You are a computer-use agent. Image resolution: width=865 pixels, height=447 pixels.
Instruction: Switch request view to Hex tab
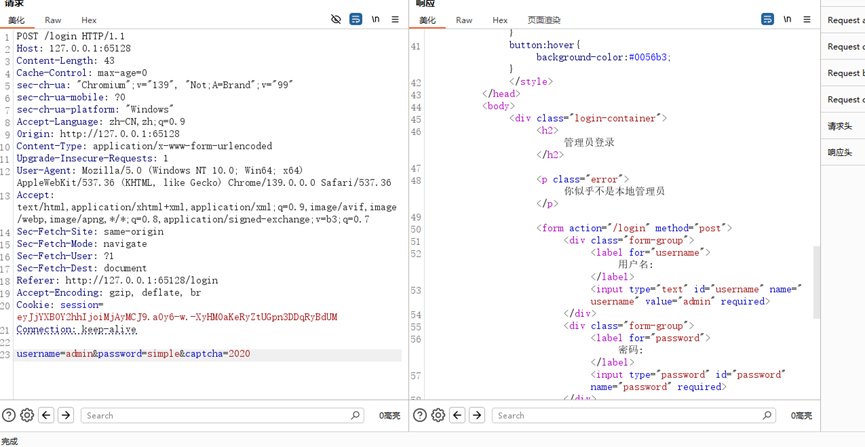click(x=89, y=20)
